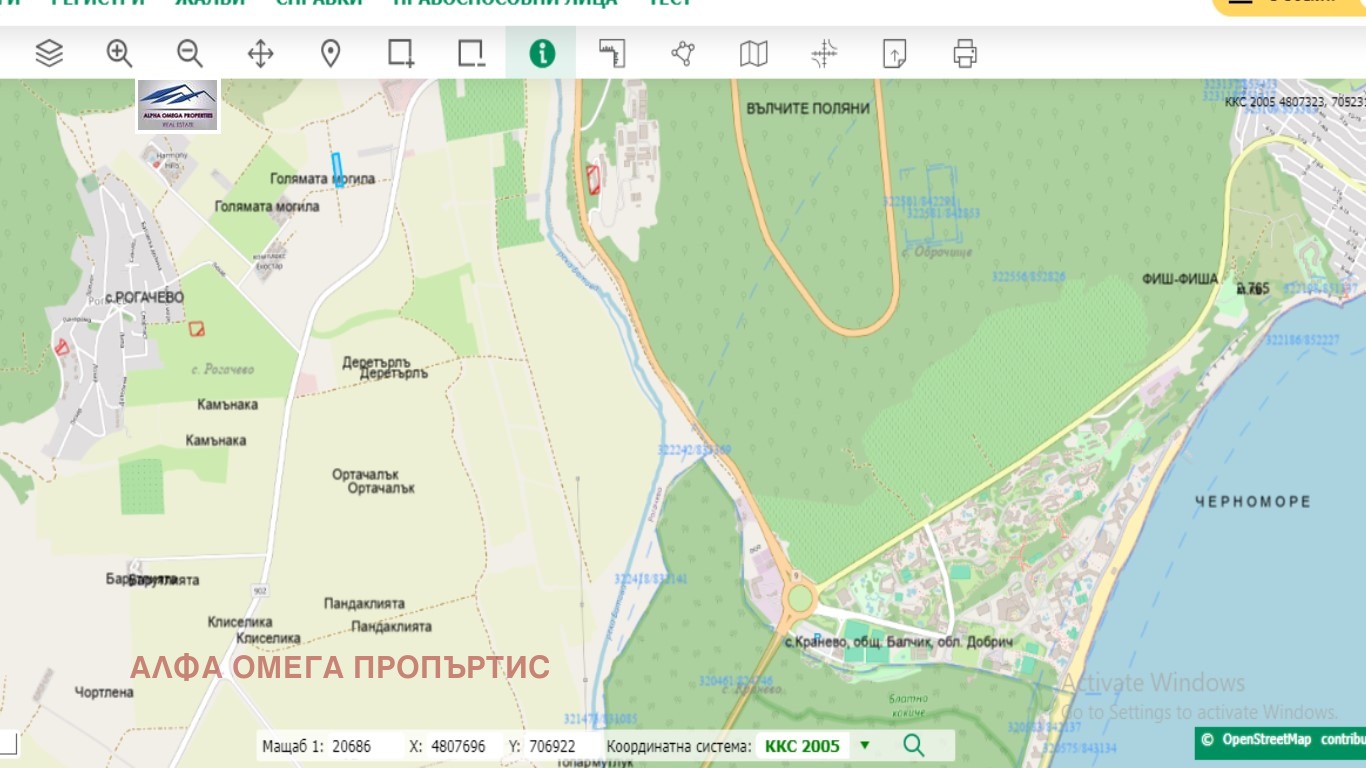Choose the add to selection rectangle tool
Viewport: 1366px width, 768px height.
click(401, 53)
